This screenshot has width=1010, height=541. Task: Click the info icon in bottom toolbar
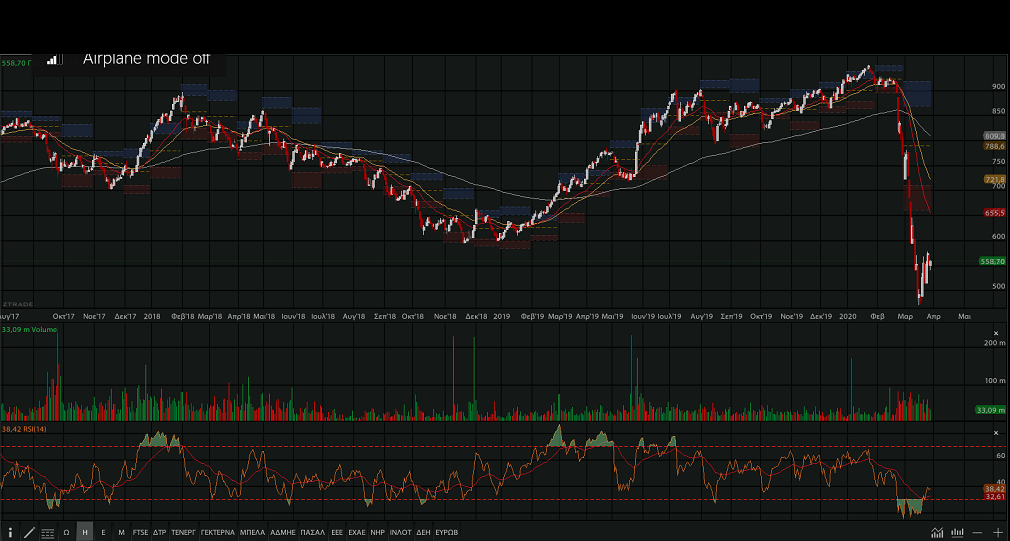pyautogui.click(x=10, y=532)
